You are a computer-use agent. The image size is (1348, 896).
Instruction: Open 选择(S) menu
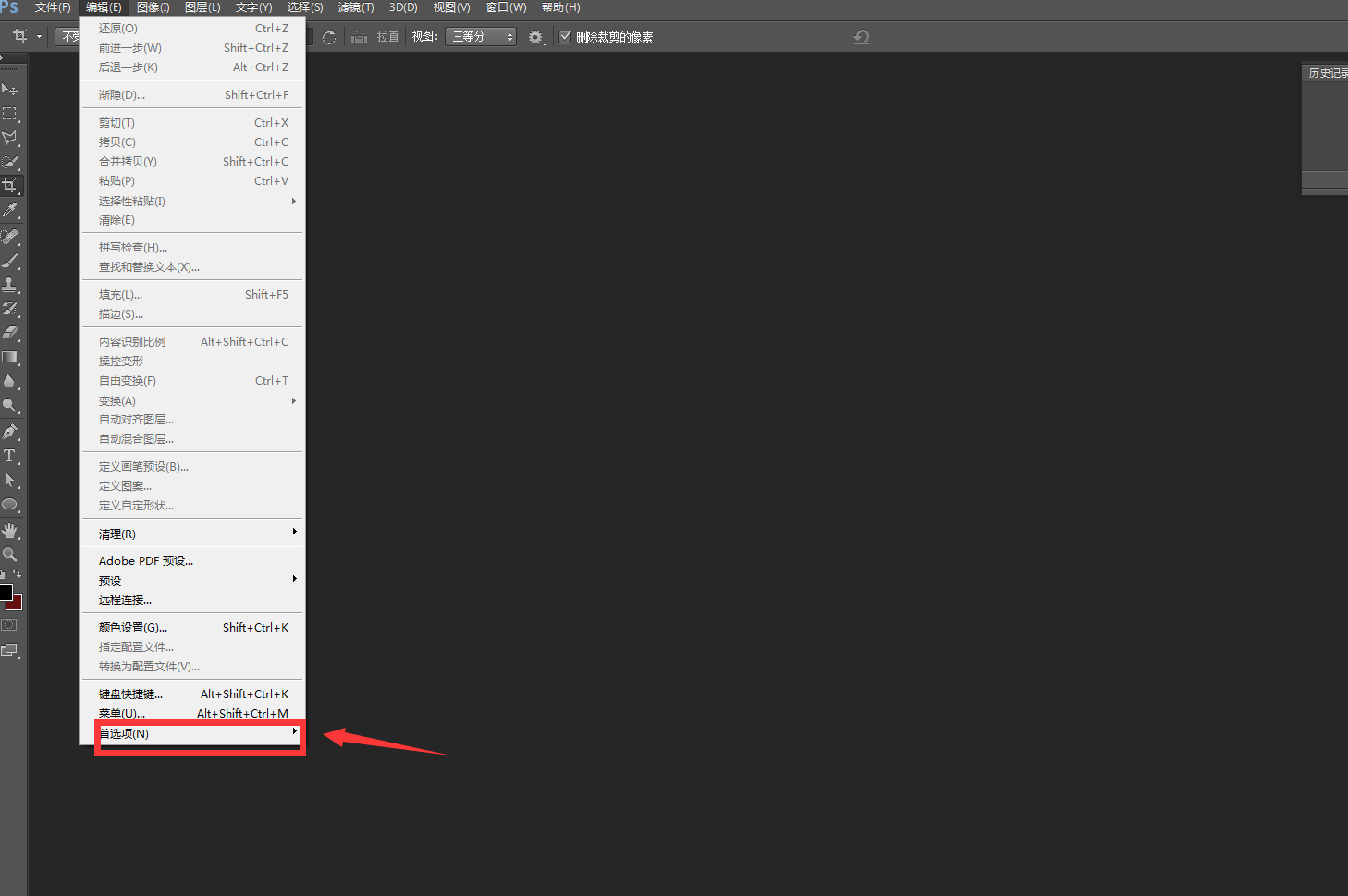[305, 7]
